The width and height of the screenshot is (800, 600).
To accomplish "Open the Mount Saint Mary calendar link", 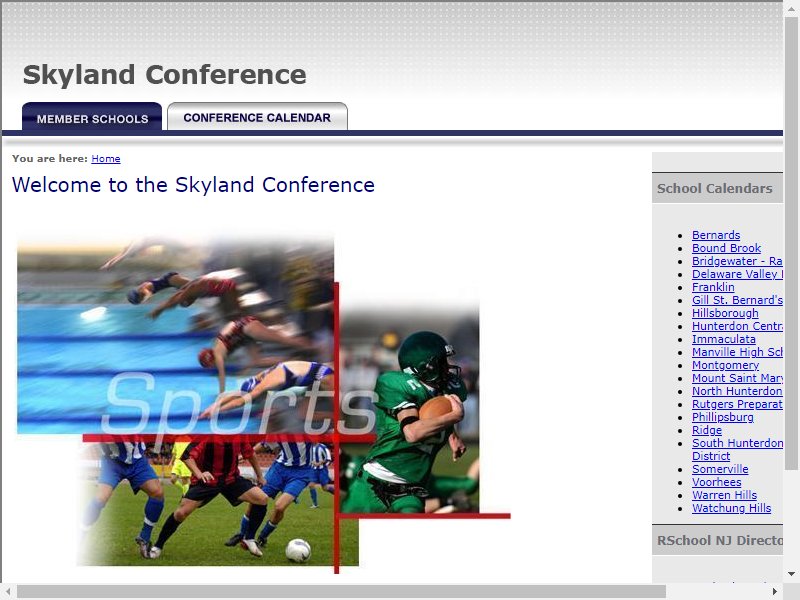I will click(x=737, y=378).
